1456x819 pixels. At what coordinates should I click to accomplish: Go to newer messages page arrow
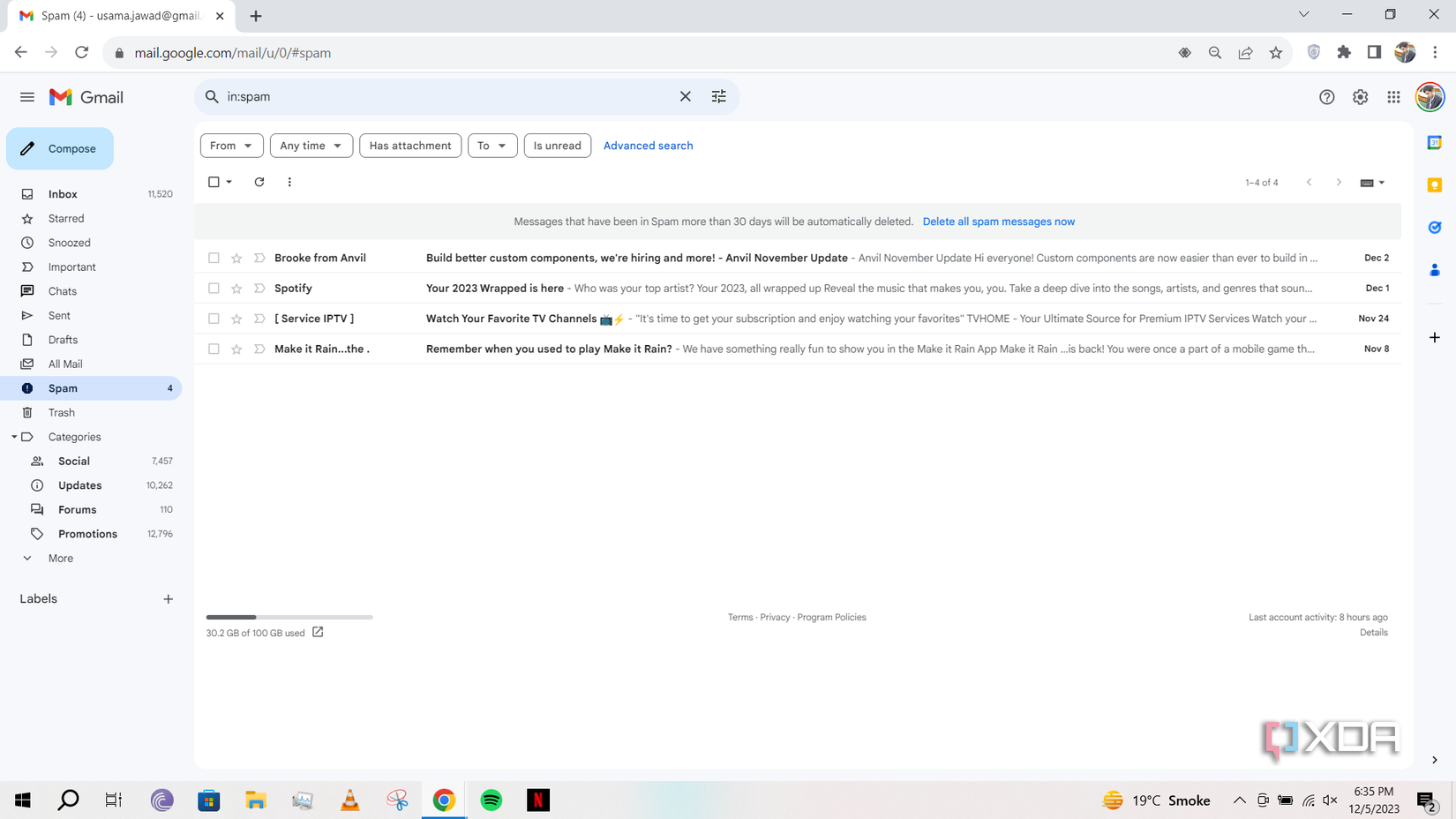[1310, 182]
